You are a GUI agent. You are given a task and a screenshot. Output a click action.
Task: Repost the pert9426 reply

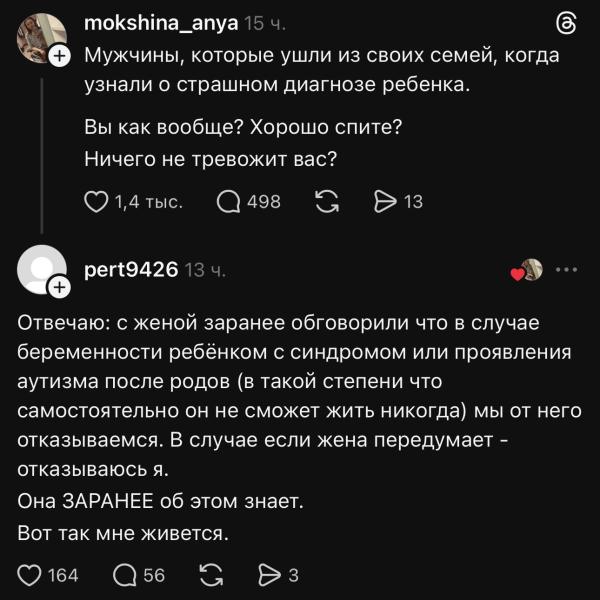pyautogui.click(x=211, y=575)
